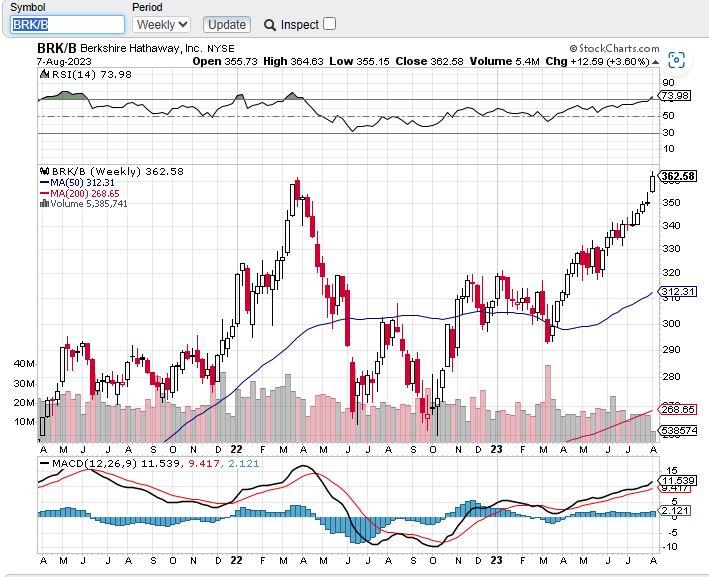Click the Chg +12.59 (+3.60%) value

point(597,61)
